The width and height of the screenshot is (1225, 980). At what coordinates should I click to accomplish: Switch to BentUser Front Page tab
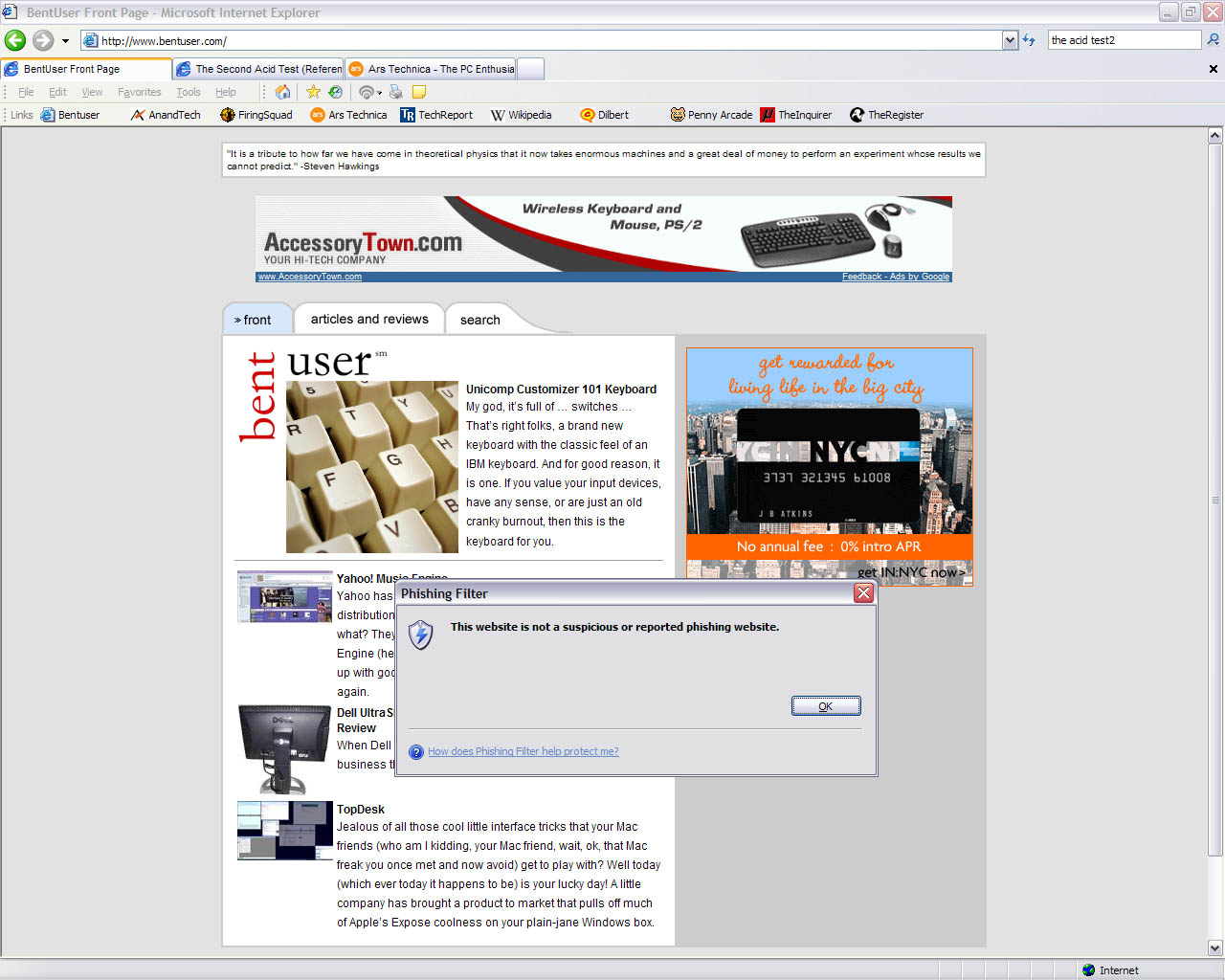pyautogui.click(x=86, y=69)
